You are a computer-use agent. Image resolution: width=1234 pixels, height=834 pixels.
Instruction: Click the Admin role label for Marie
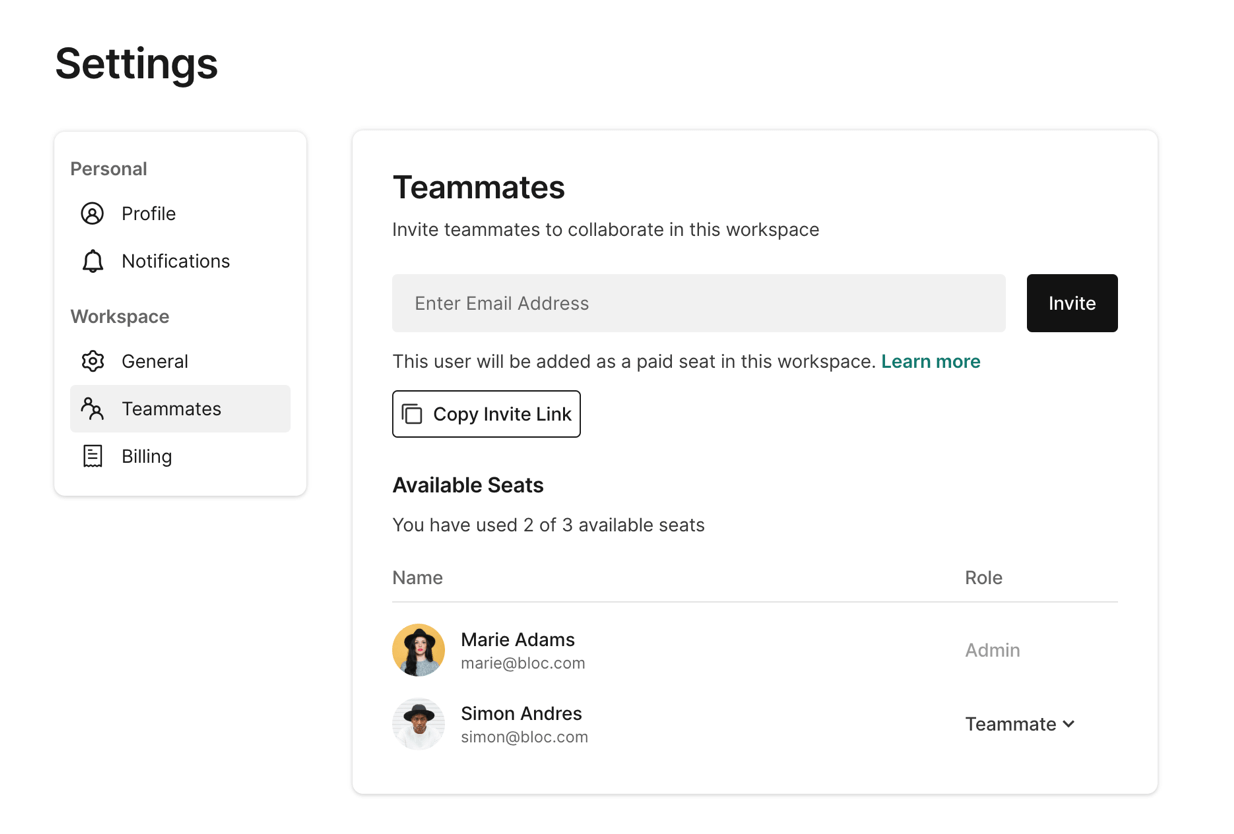992,650
